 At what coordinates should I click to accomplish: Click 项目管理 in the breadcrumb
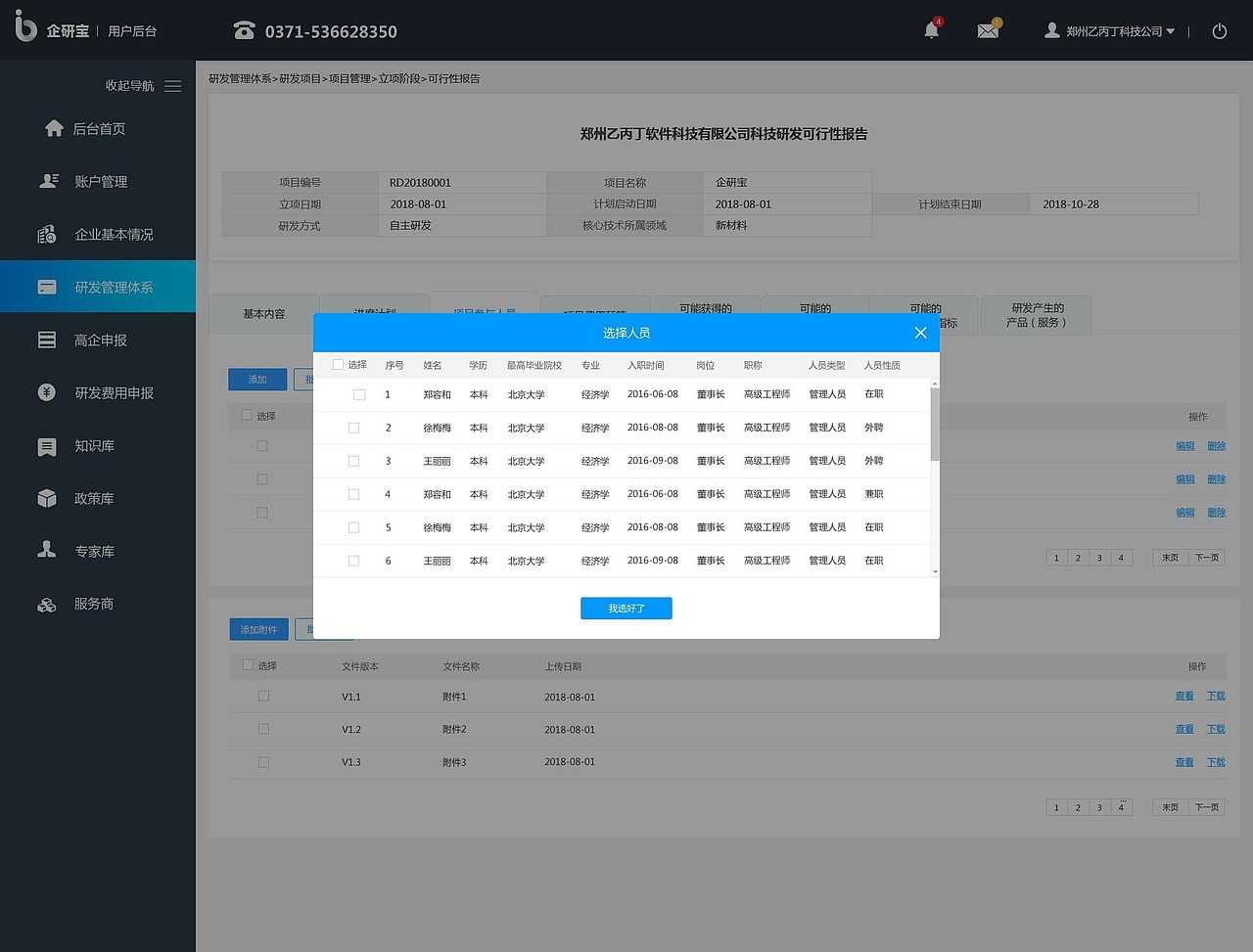pyautogui.click(x=349, y=78)
